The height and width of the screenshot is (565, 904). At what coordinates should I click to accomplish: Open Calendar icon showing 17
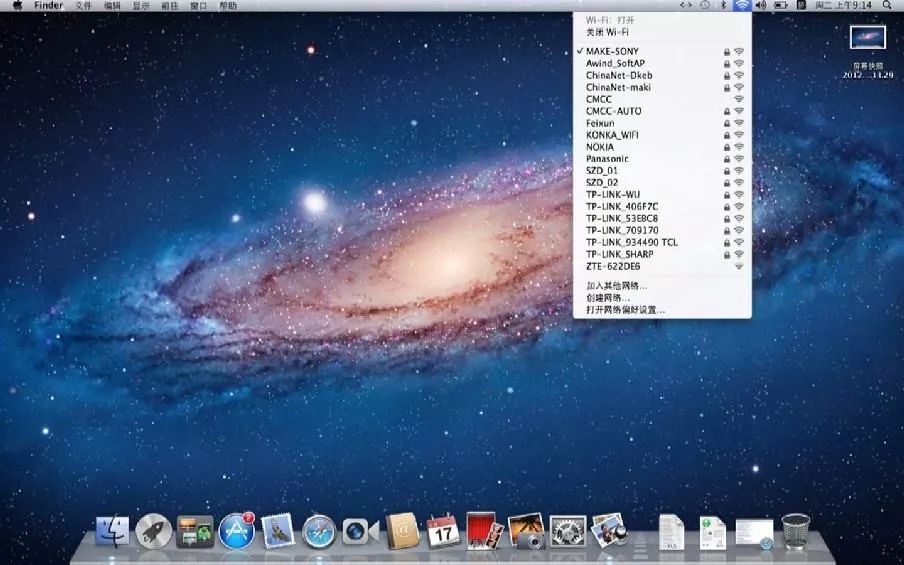[442, 530]
